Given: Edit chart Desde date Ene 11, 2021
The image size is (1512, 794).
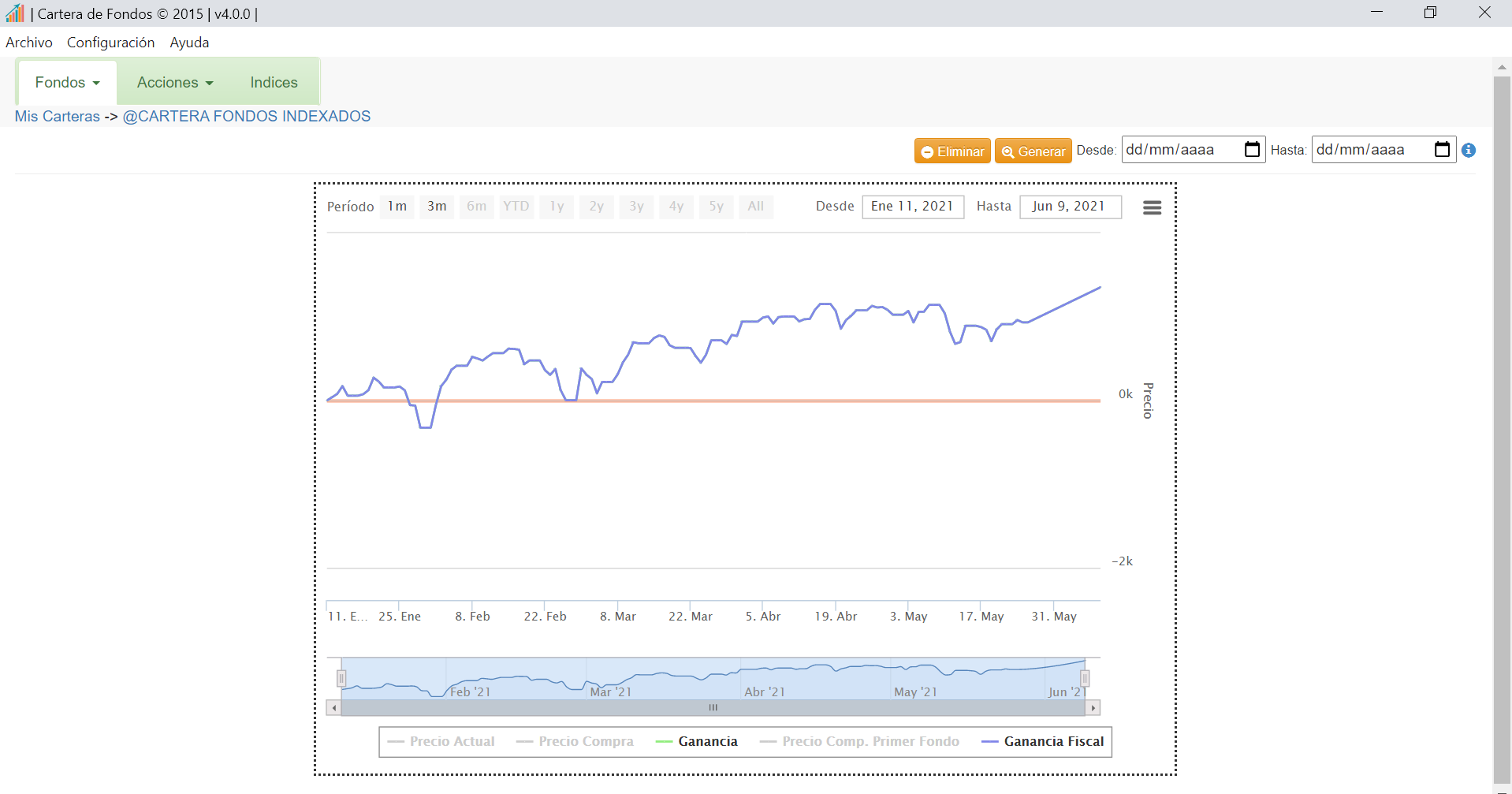Looking at the screenshot, I should point(913,207).
